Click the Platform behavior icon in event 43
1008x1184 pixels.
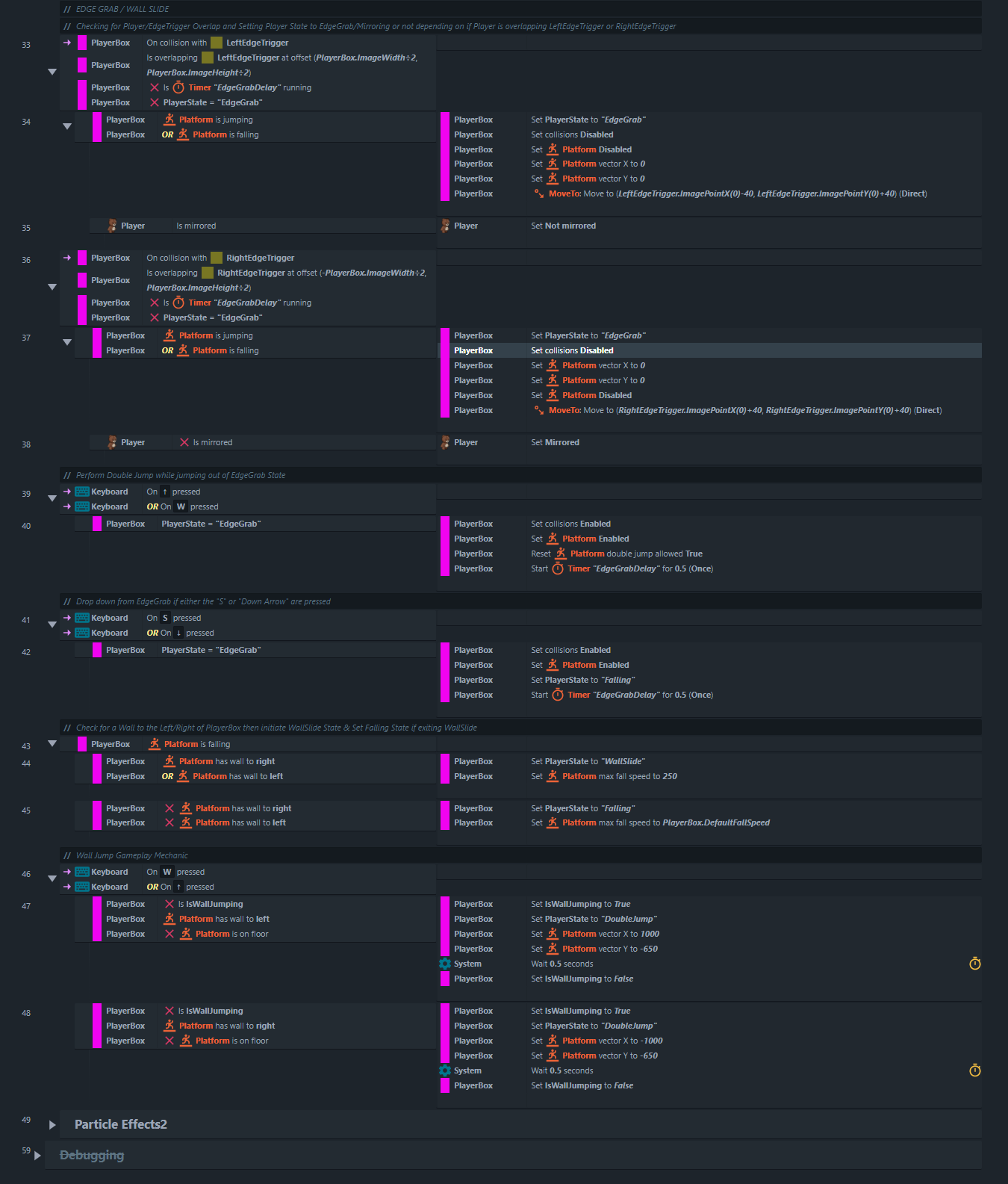click(155, 744)
